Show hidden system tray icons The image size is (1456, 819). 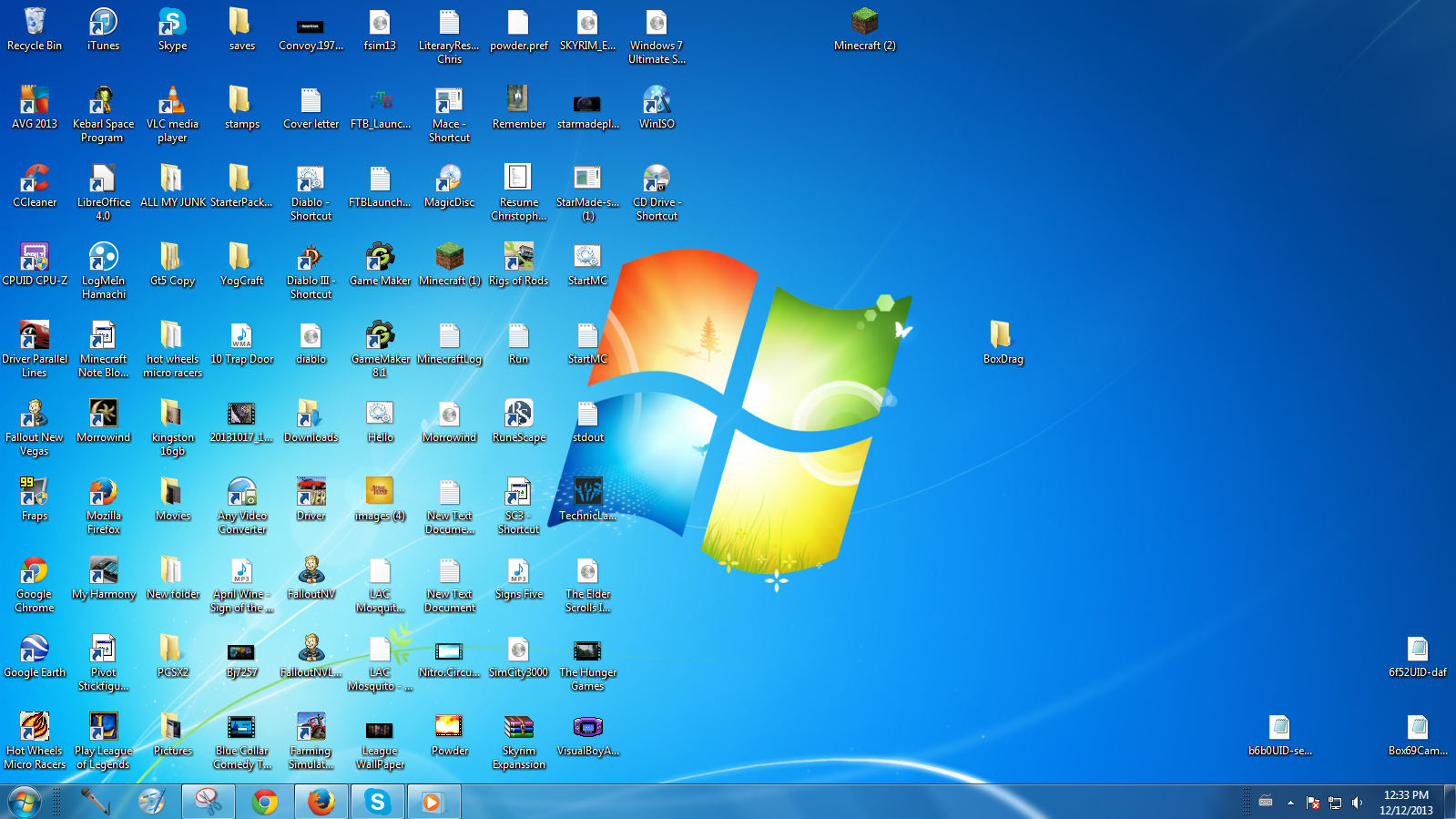pyautogui.click(x=1290, y=803)
